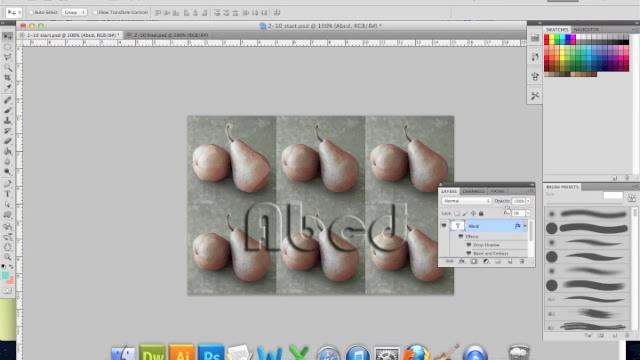Open the Fill slider arrow
The height and width of the screenshot is (360, 640).
coord(528,213)
